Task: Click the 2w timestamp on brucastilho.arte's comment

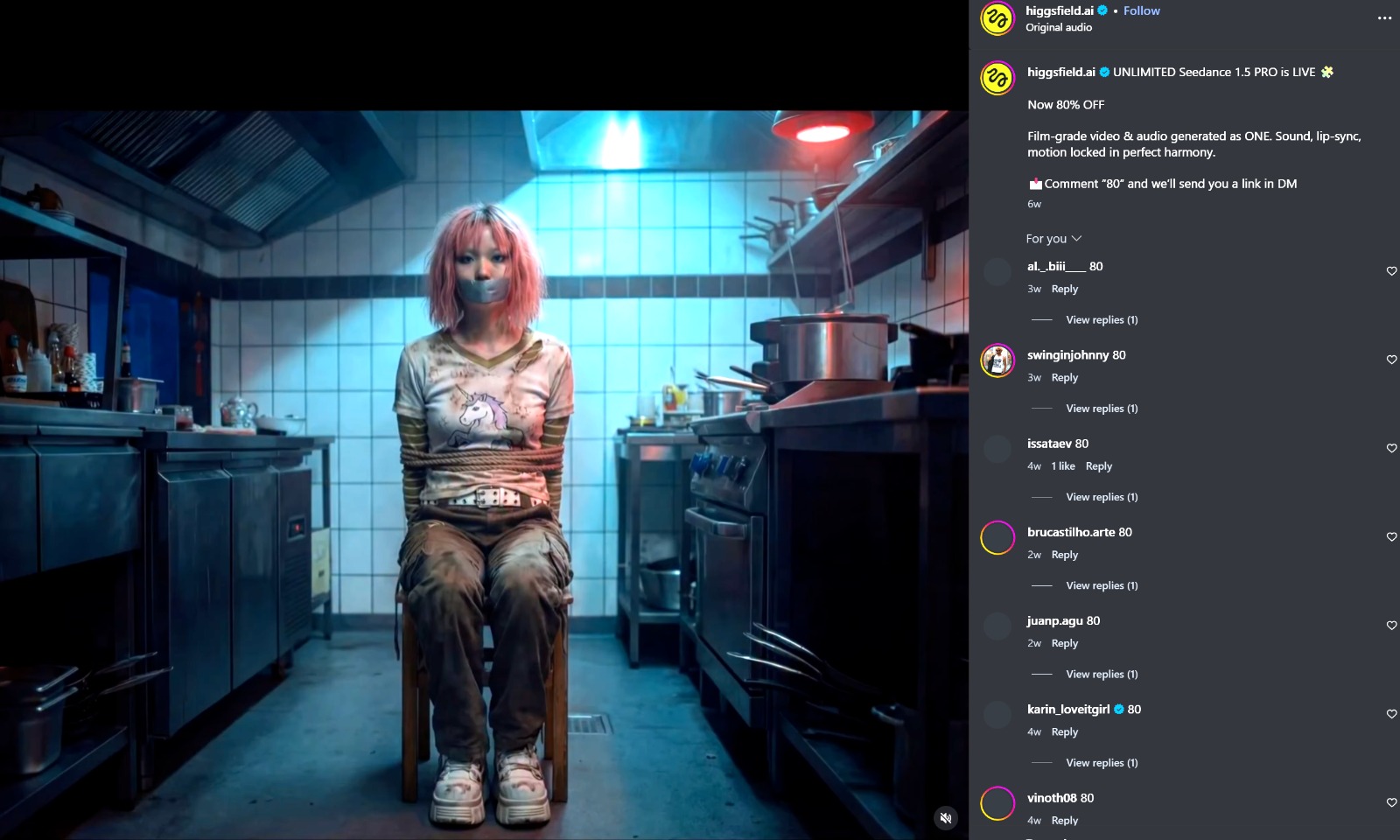Action: click(1034, 555)
